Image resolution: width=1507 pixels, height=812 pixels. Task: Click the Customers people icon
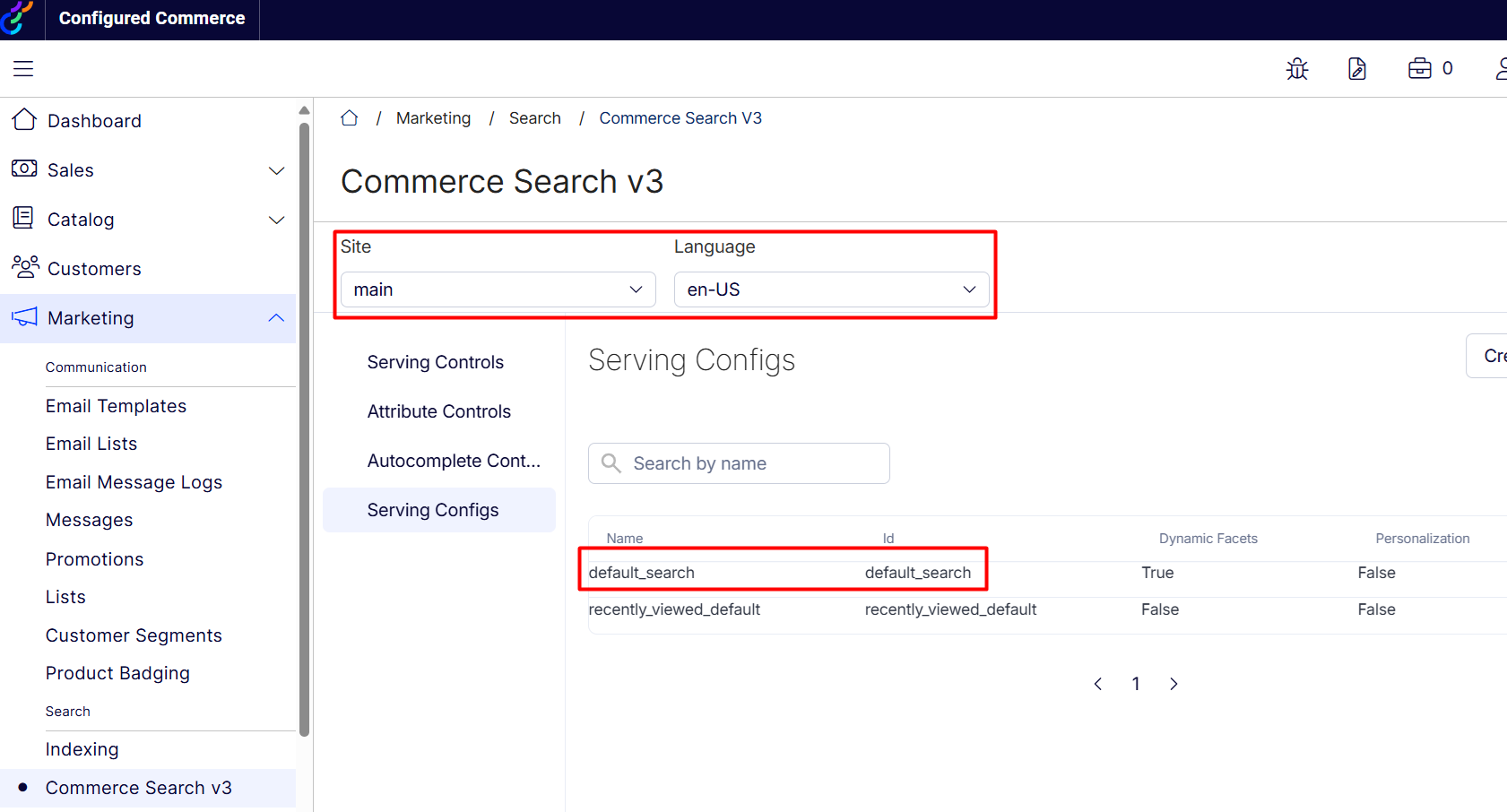[x=25, y=267]
